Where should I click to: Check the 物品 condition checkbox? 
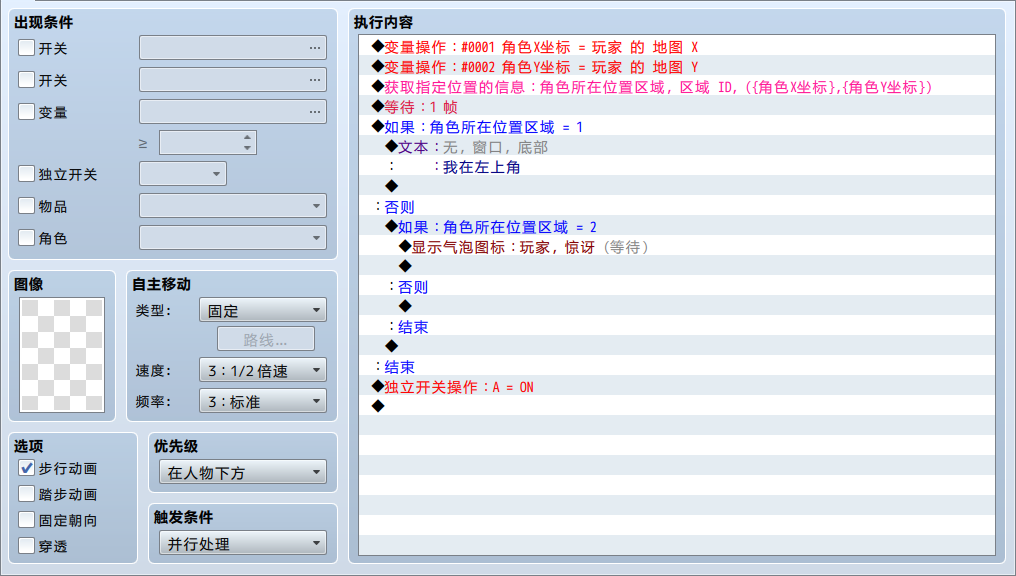click(x=27, y=205)
